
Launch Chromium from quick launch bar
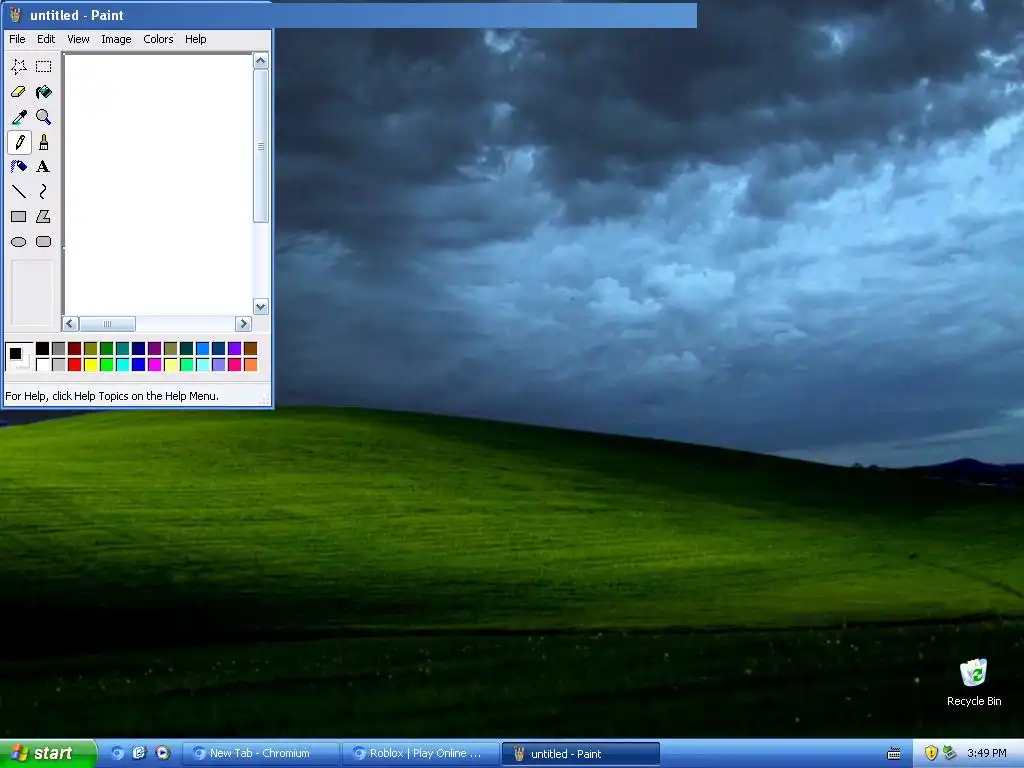(118, 753)
